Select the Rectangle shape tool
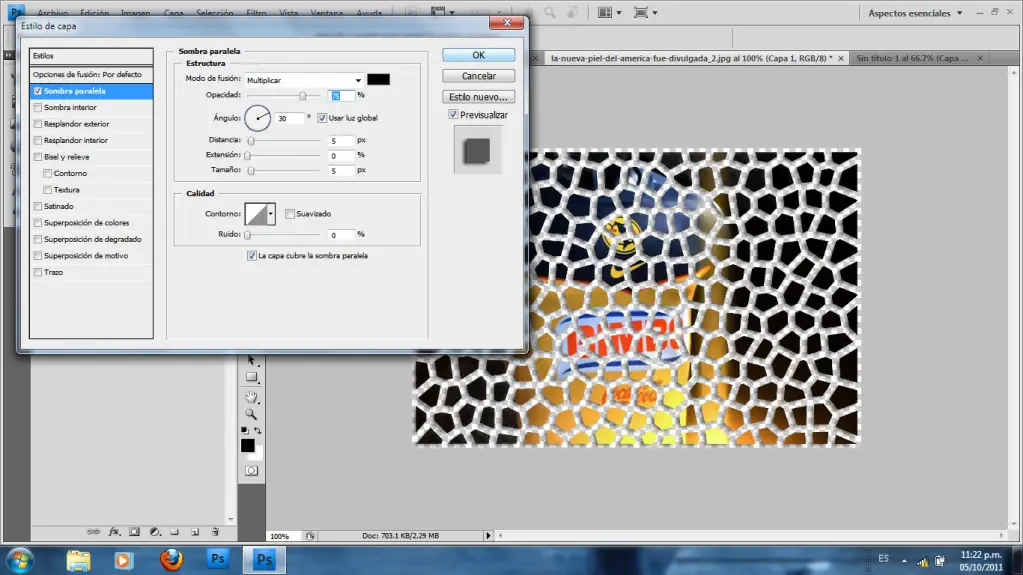Screen dimensions: 1023x575 251,377
